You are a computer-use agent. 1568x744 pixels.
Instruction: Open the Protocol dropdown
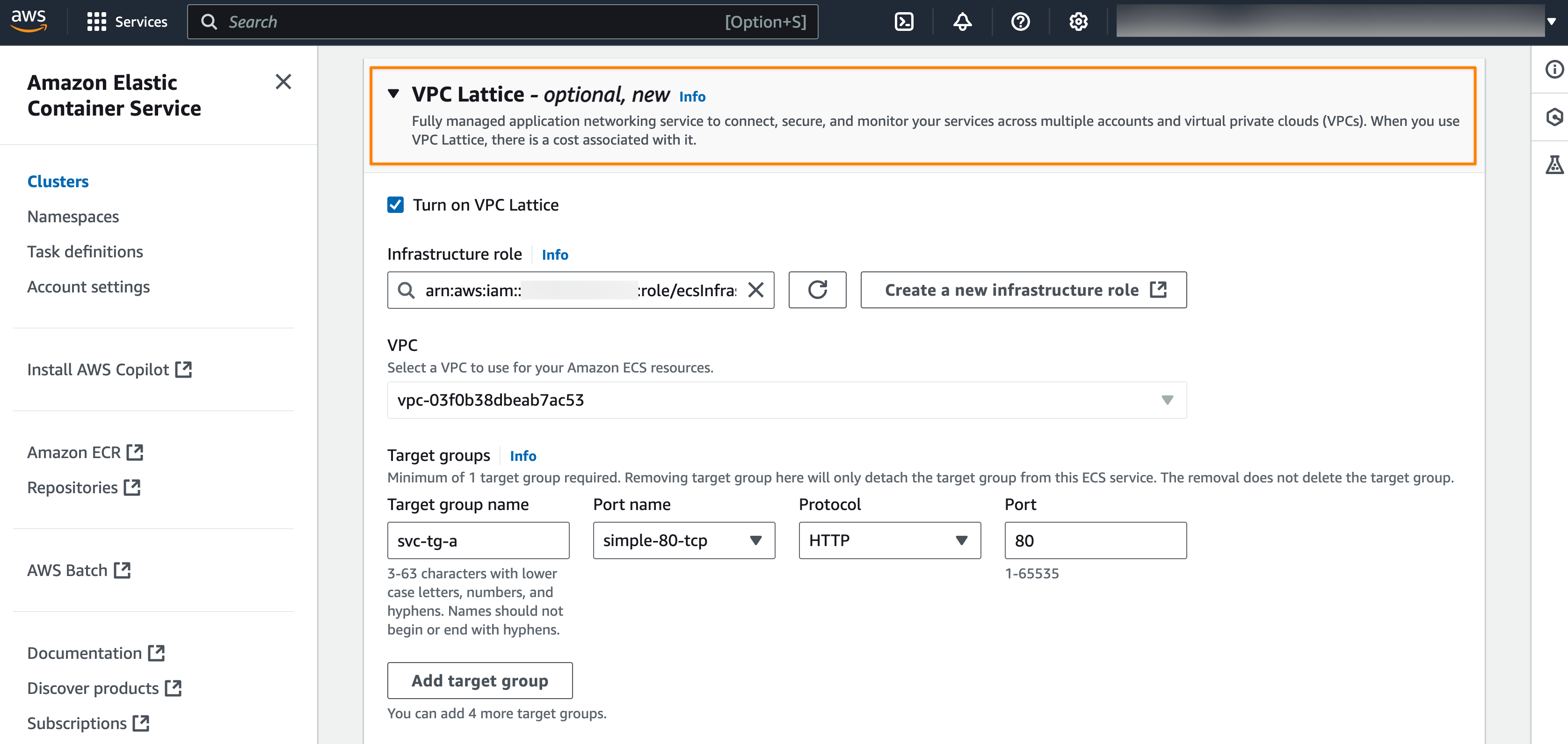click(889, 540)
